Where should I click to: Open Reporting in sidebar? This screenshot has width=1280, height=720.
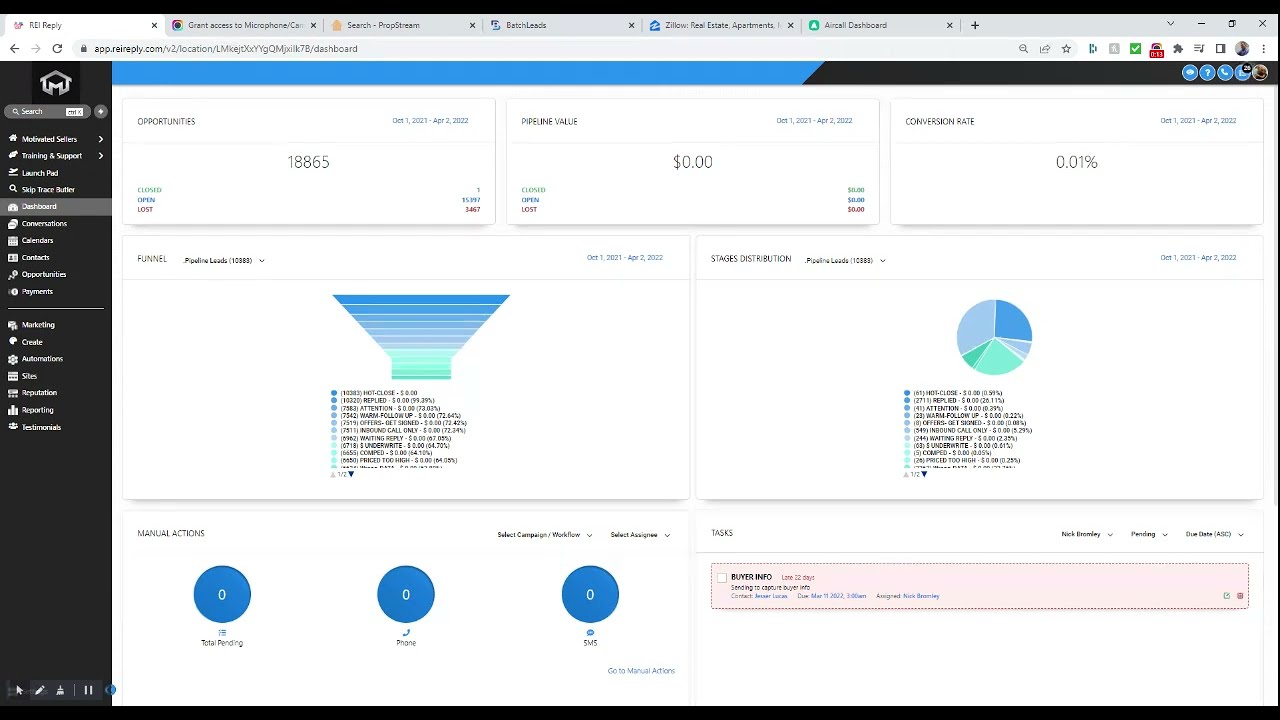click(x=55, y=410)
